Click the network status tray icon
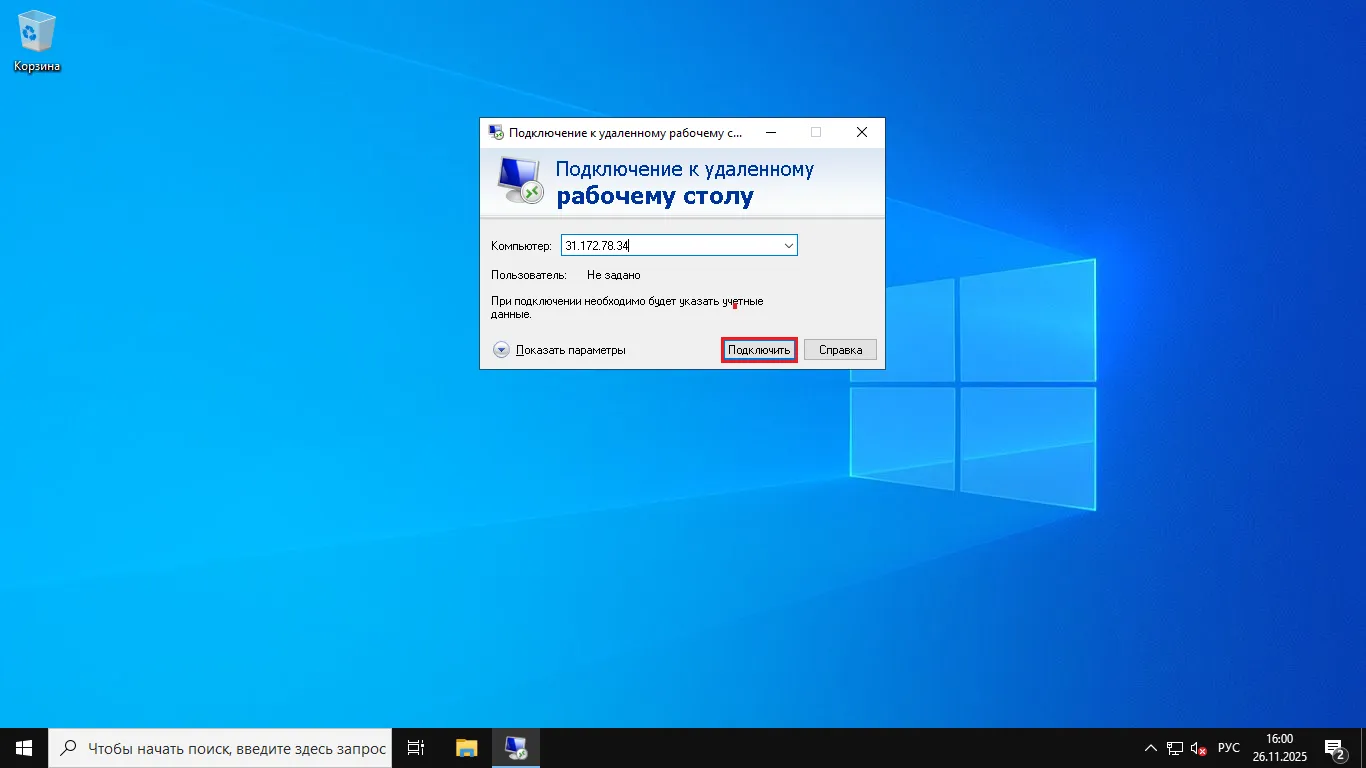1366x768 pixels. click(x=1175, y=748)
